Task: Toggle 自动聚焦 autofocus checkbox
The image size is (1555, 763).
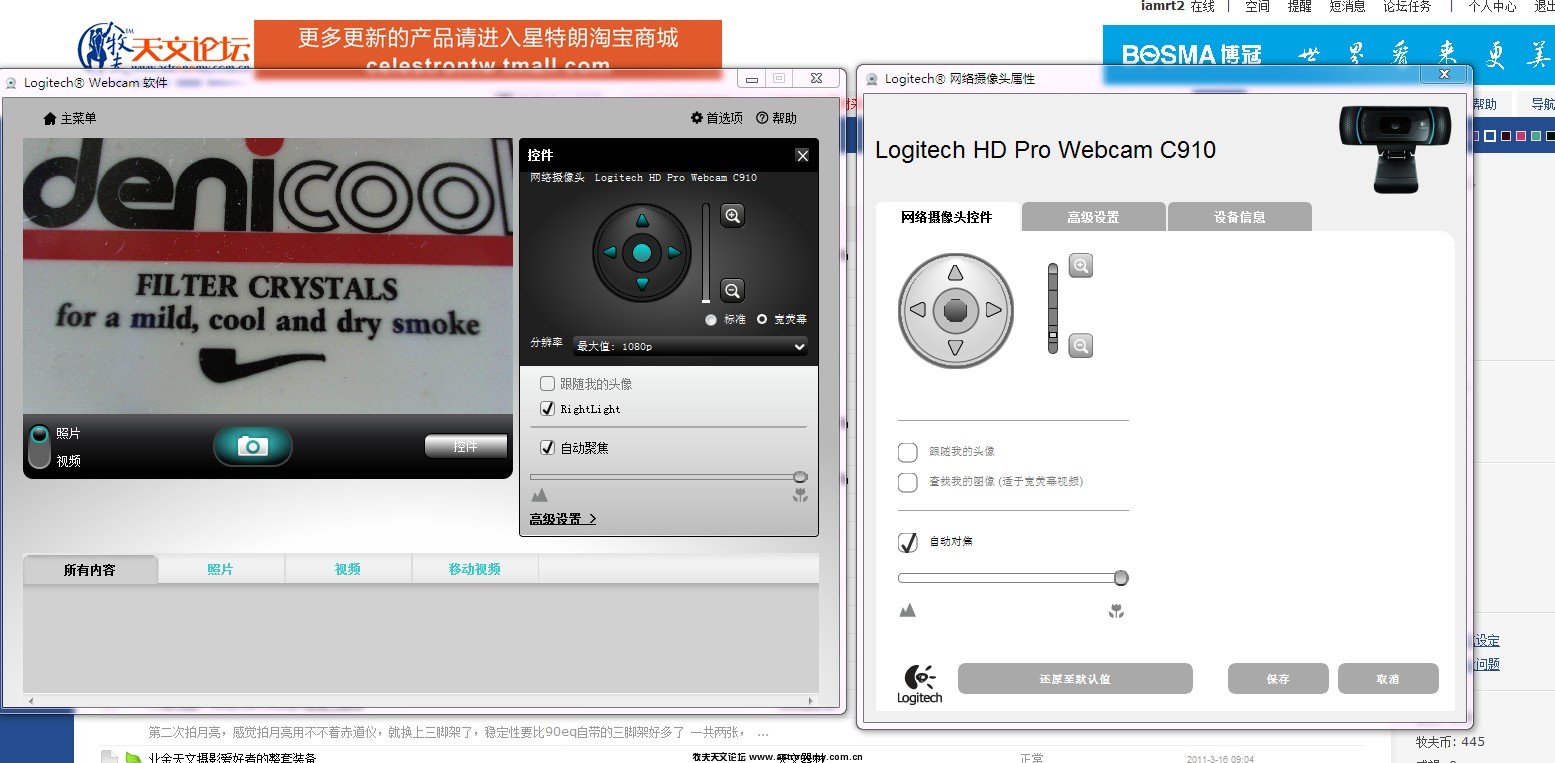Action: [547, 448]
